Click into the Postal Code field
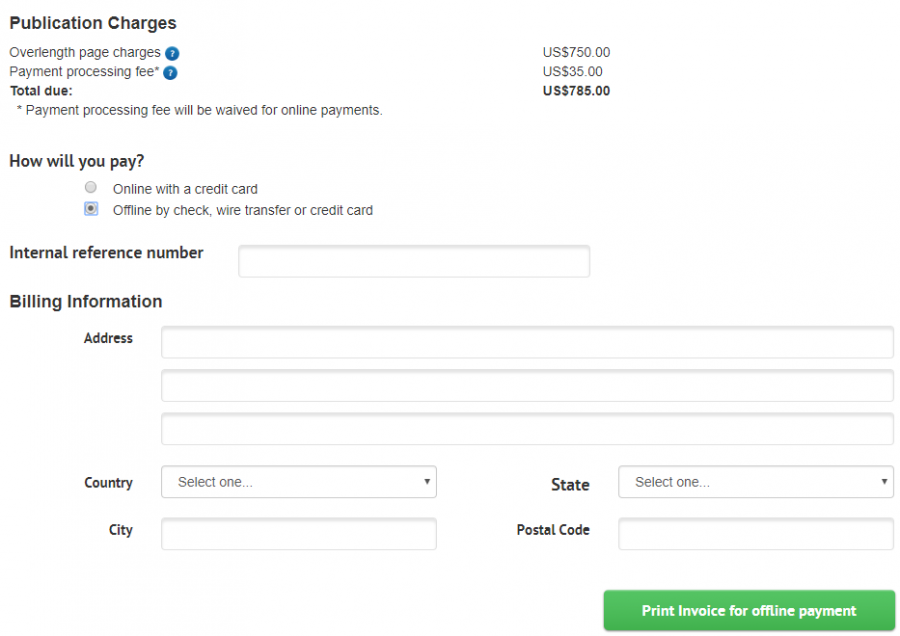Screen dimensions: 900x636 tap(755, 534)
